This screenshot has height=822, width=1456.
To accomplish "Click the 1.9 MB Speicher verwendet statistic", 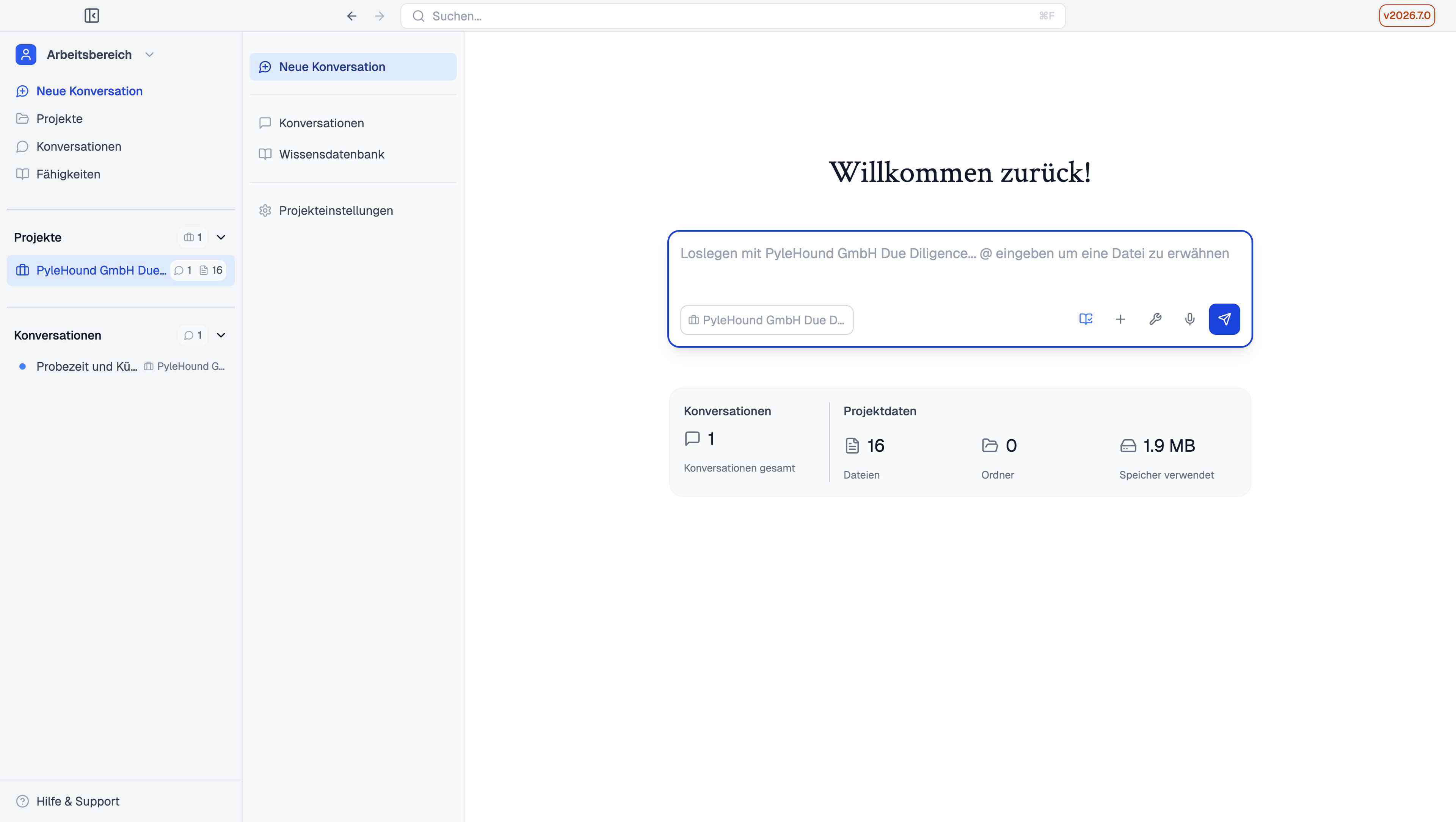I will tap(1169, 446).
